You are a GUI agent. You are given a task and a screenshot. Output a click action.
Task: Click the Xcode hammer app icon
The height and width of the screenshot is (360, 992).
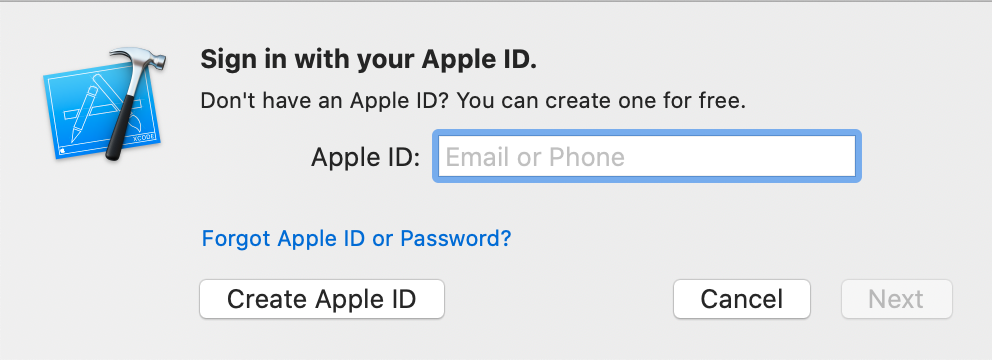104,102
